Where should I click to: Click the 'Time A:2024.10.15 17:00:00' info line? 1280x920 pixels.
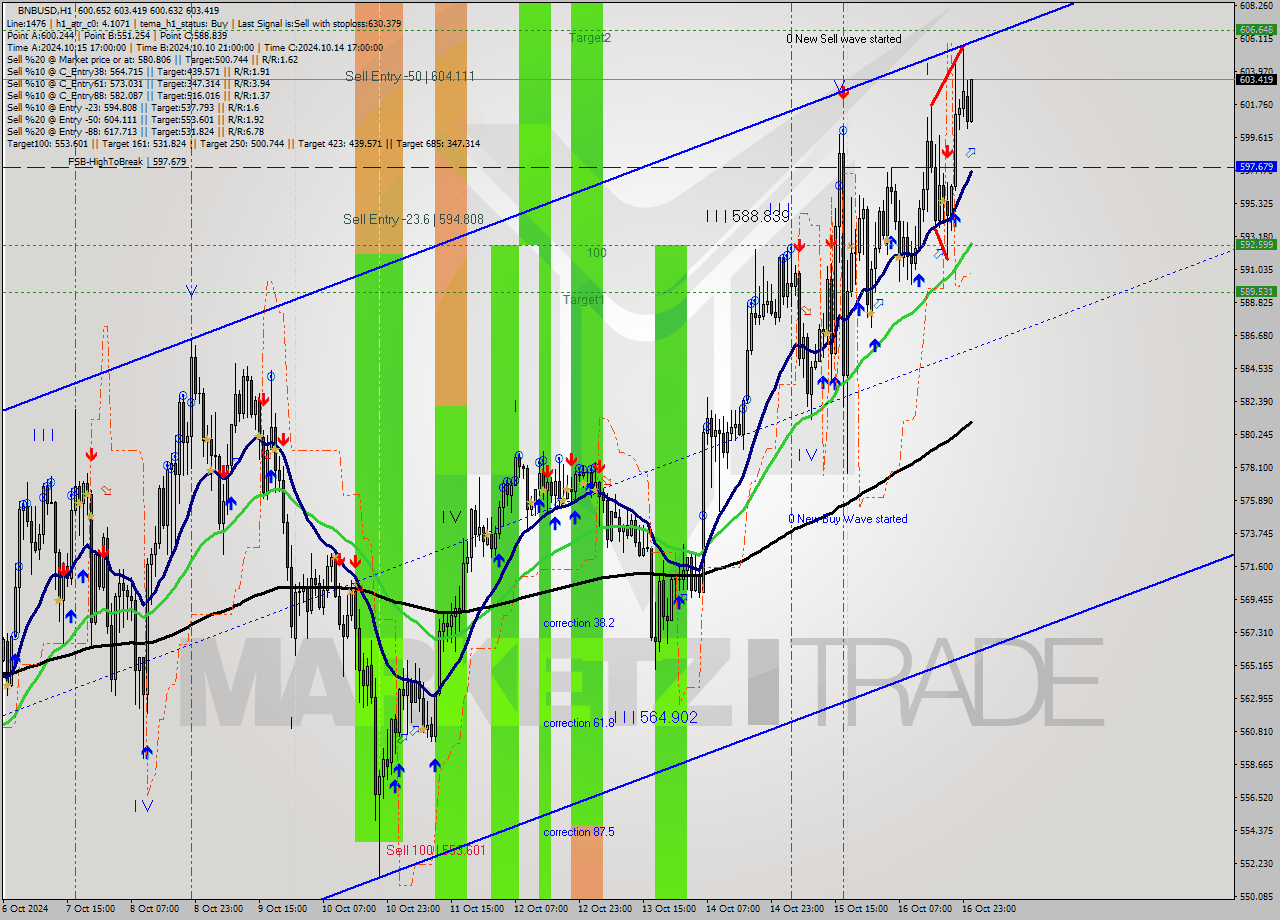pos(195,47)
